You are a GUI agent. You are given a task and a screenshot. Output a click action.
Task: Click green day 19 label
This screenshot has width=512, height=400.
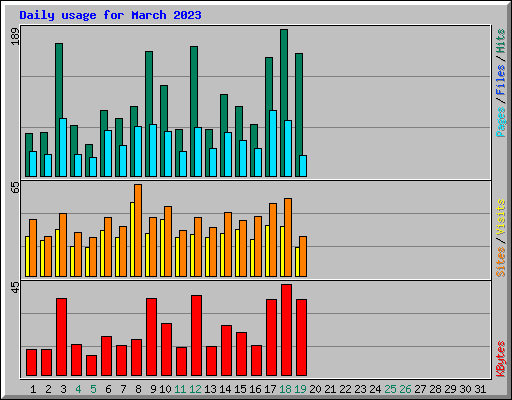pos(300,389)
